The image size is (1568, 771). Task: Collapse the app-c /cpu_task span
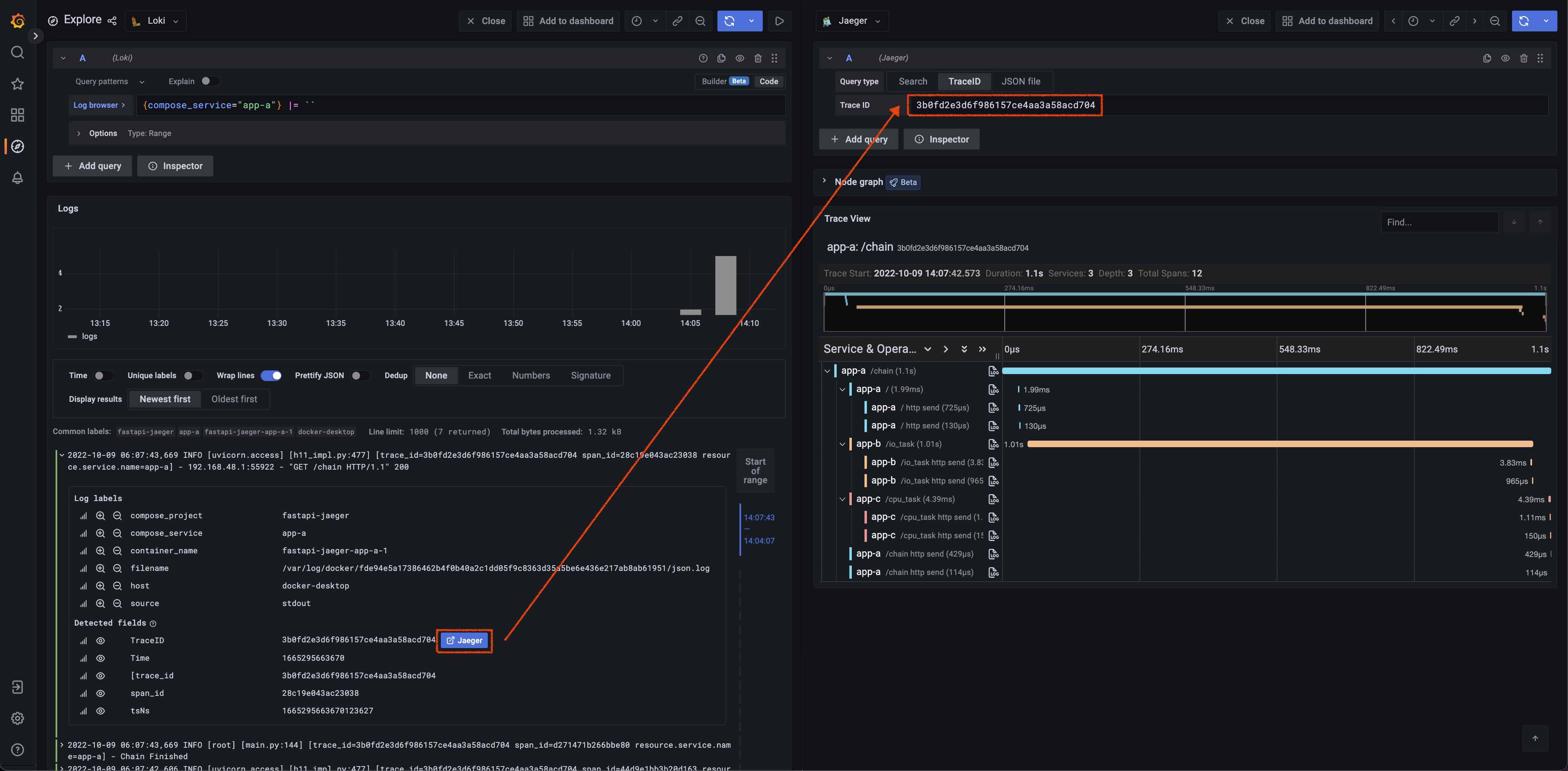[842, 499]
